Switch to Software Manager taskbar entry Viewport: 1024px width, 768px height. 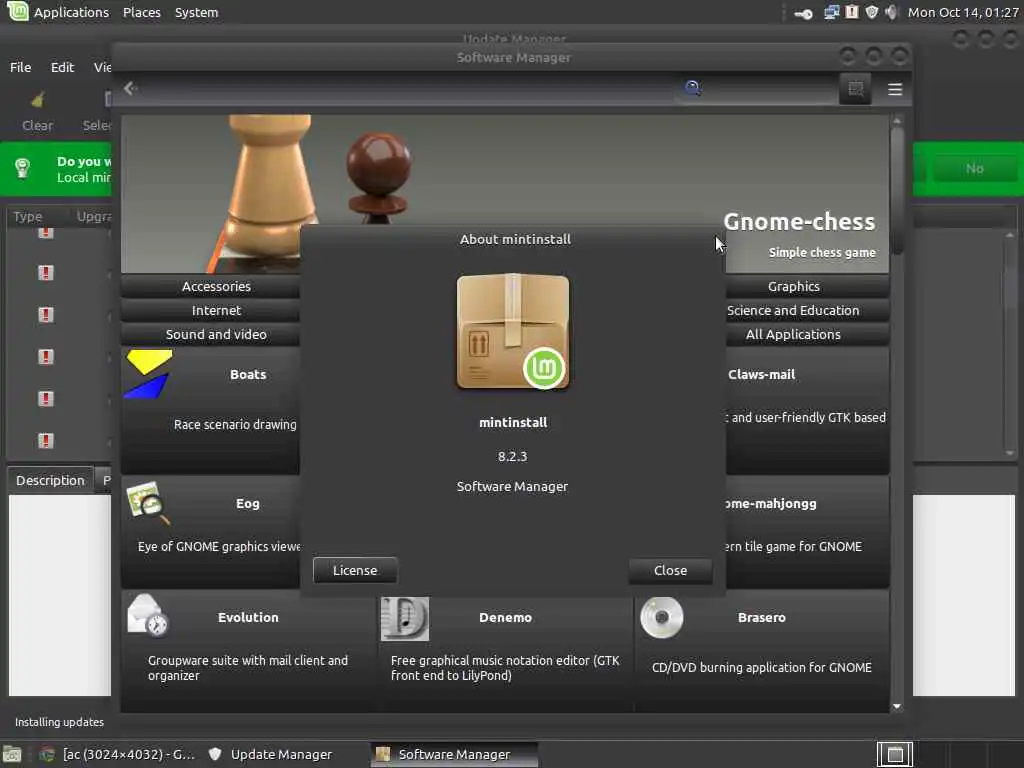coord(455,754)
